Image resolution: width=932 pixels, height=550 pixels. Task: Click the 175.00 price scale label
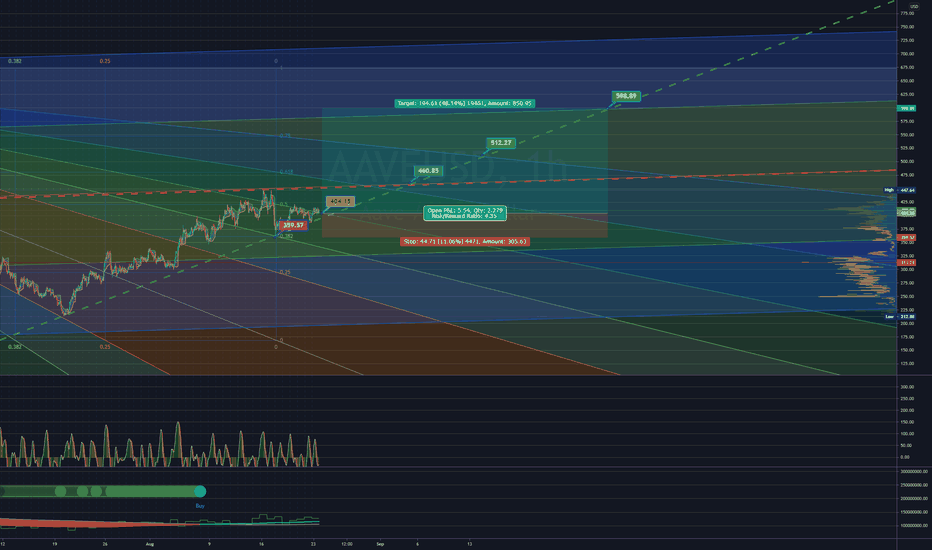(x=908, y=337)
